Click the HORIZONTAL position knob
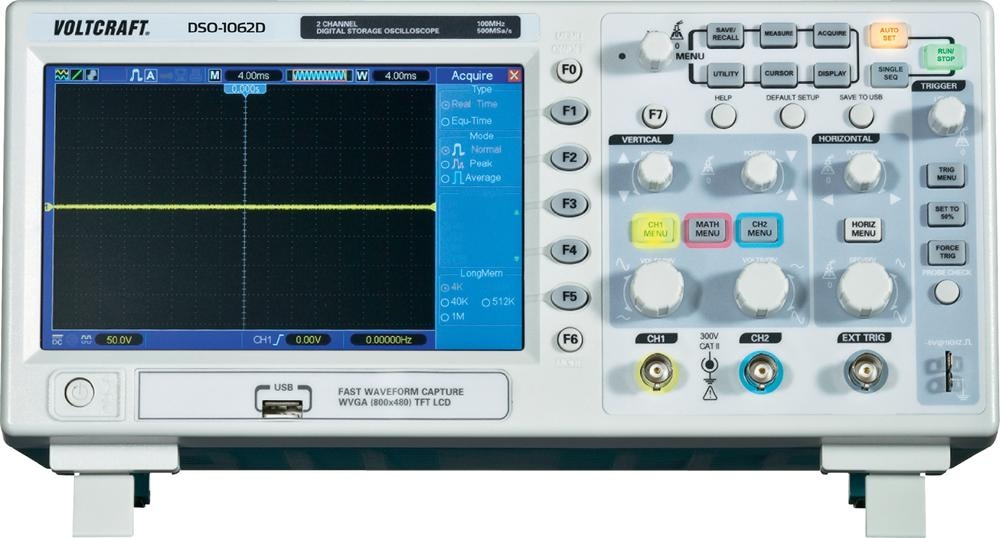1000x538 pixels. [x=863, y=171]
